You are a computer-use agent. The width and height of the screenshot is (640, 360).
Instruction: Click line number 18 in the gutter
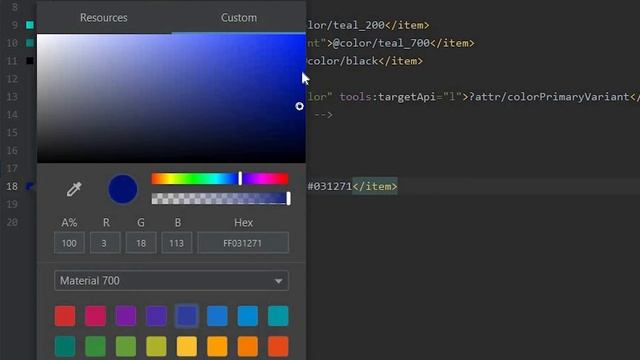click(x=12, y=187)
